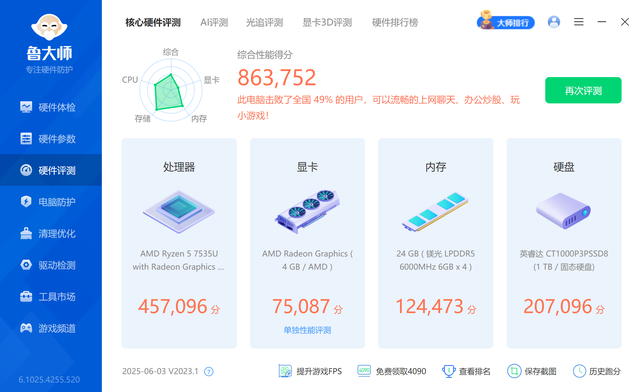640x392 pixels.
Task: Click 提升游戏FPS
Action: tap(310, 371)
